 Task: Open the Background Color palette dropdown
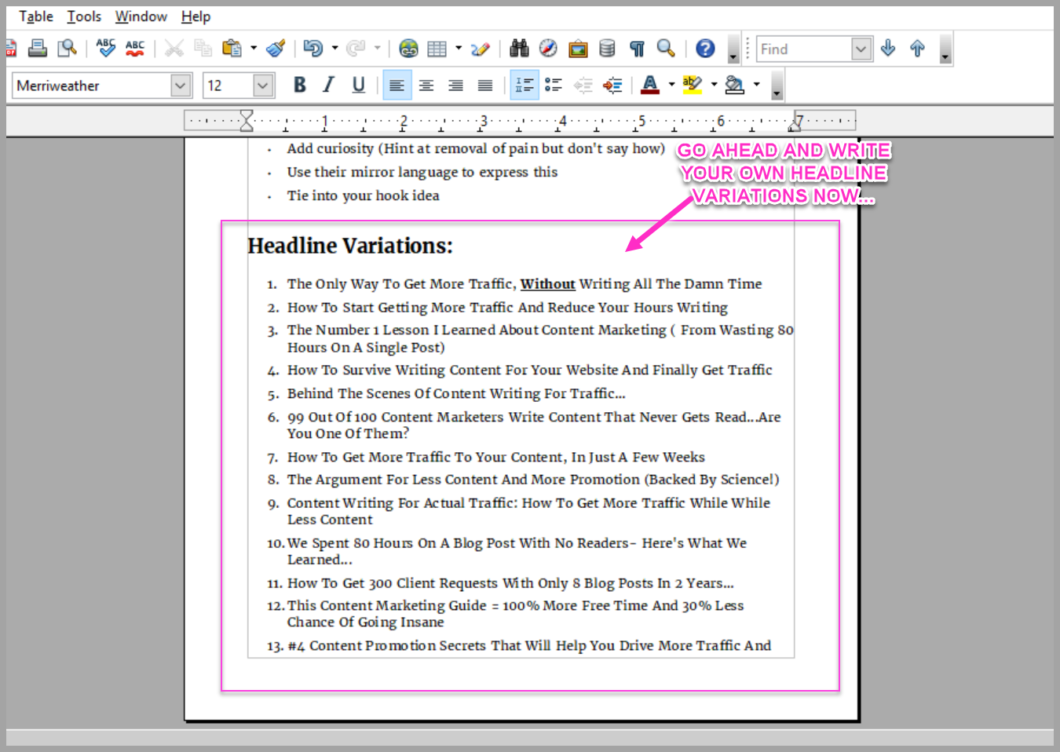pos(756,85)
